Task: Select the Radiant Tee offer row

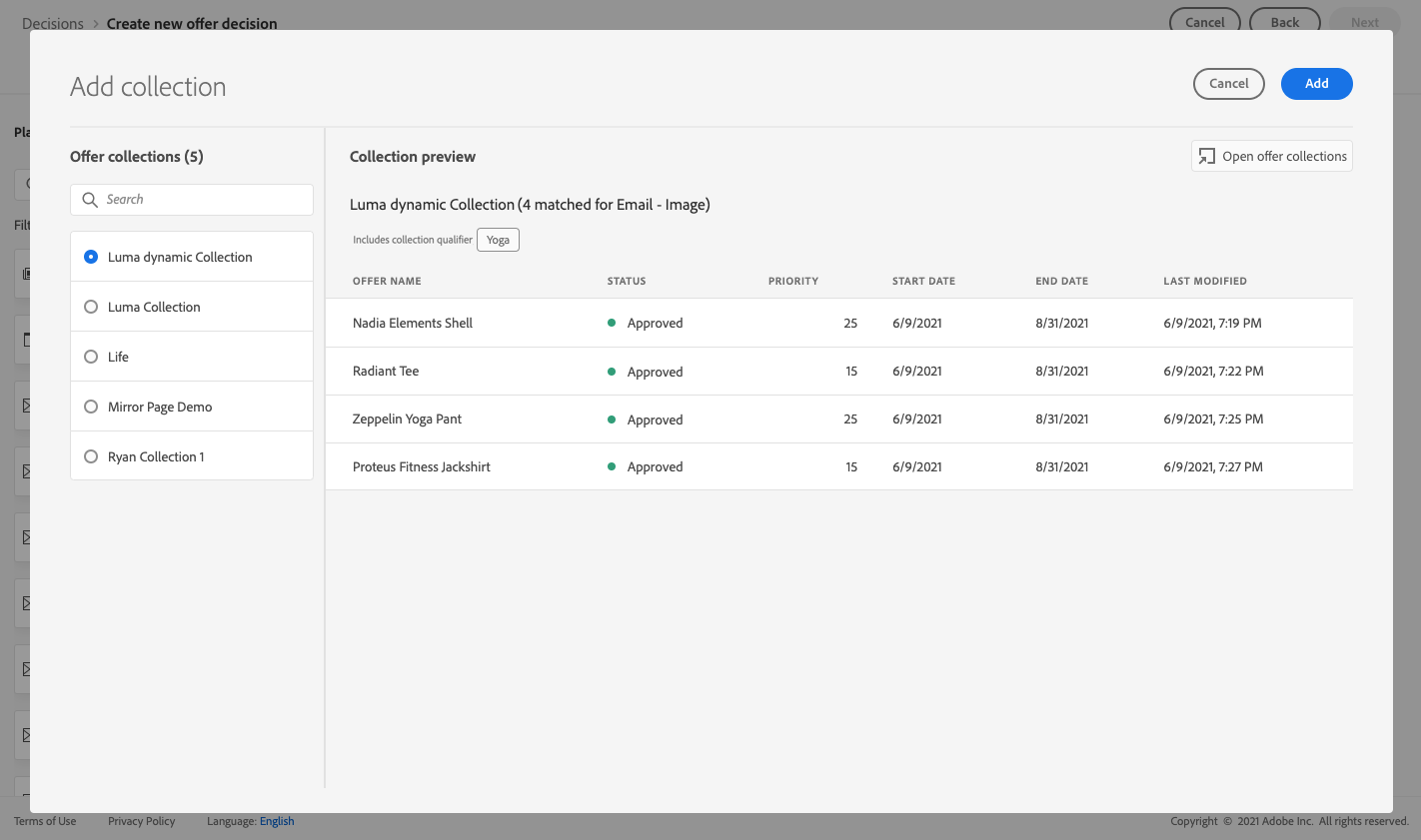Action: point(839,372)
